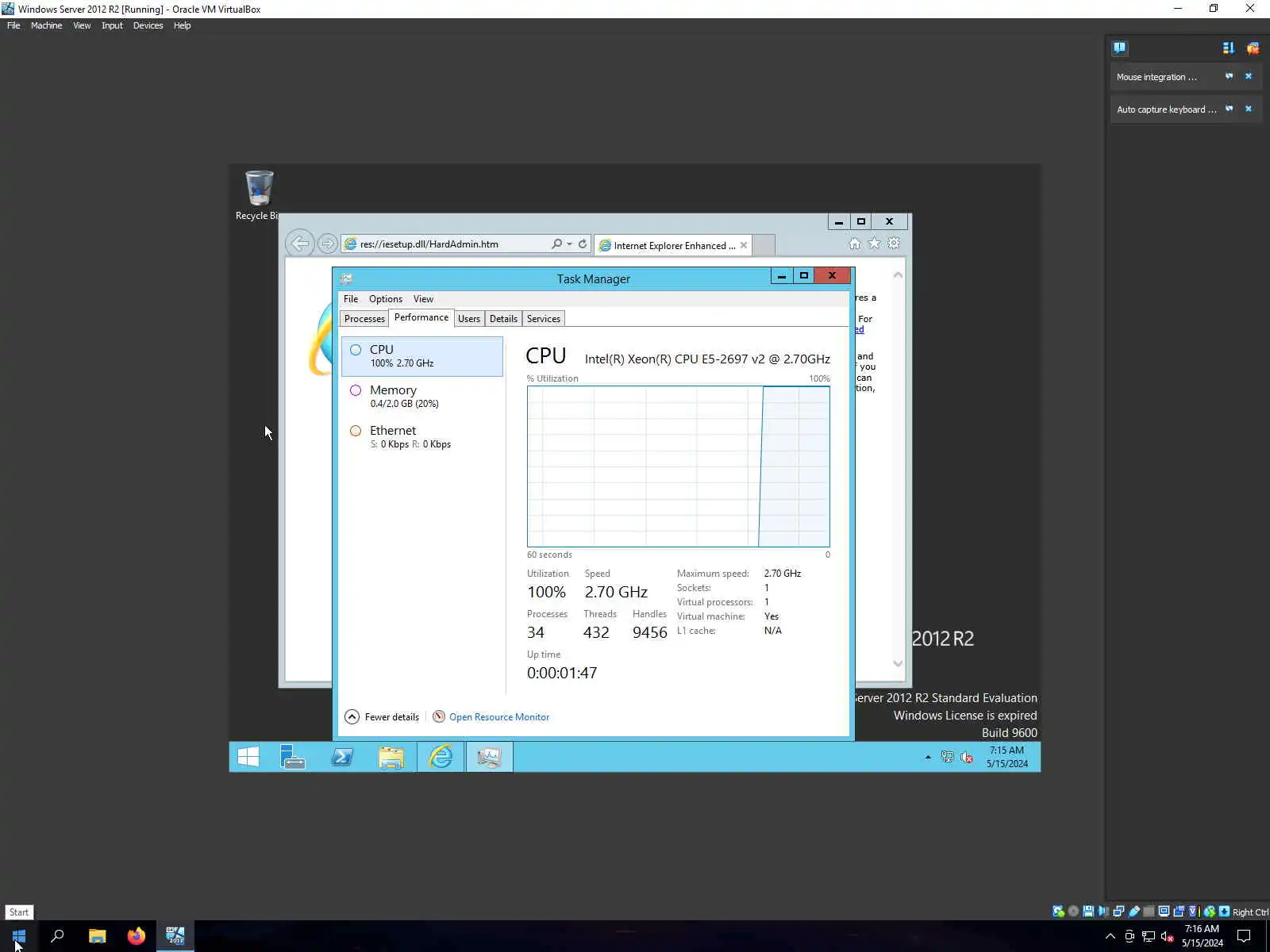Open Server Manager from the guest taskbar
Screen dimensions: 1270x952
(x=293, y=757)
